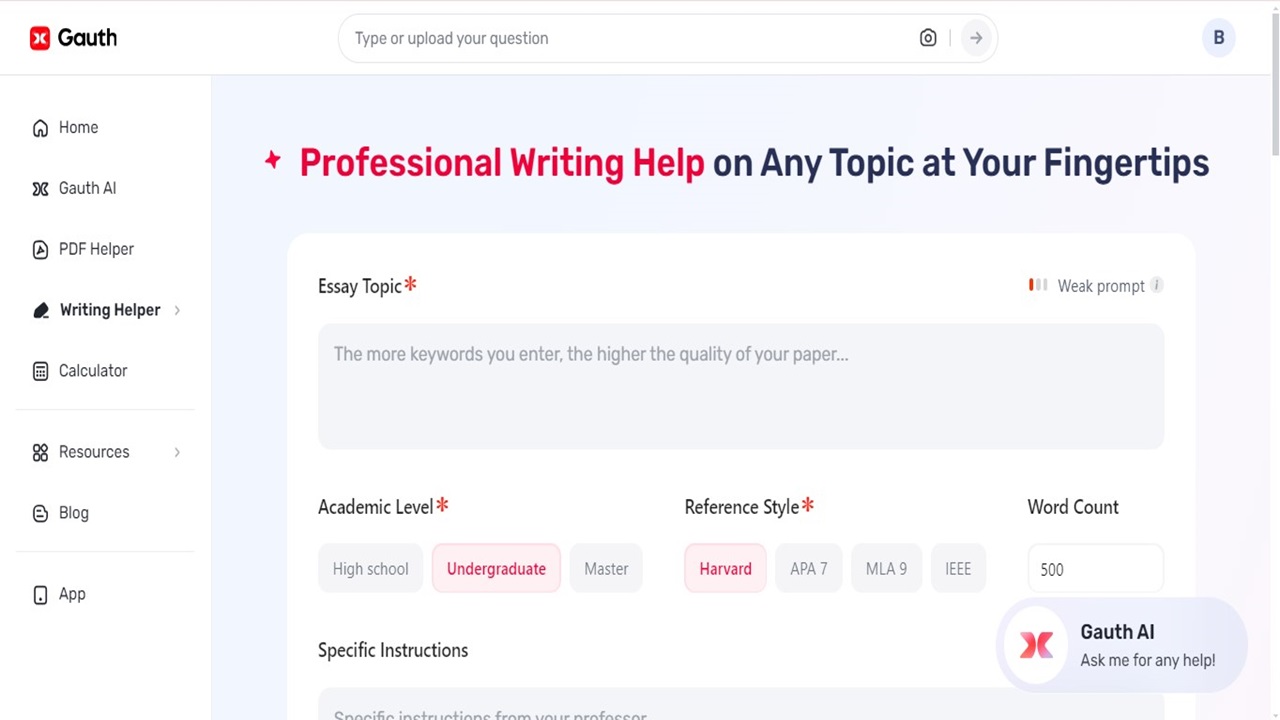The height and width of the screenshot is (720, 1280).
Task: Expand the Resources menu
Action: click(x=176, y=452)
